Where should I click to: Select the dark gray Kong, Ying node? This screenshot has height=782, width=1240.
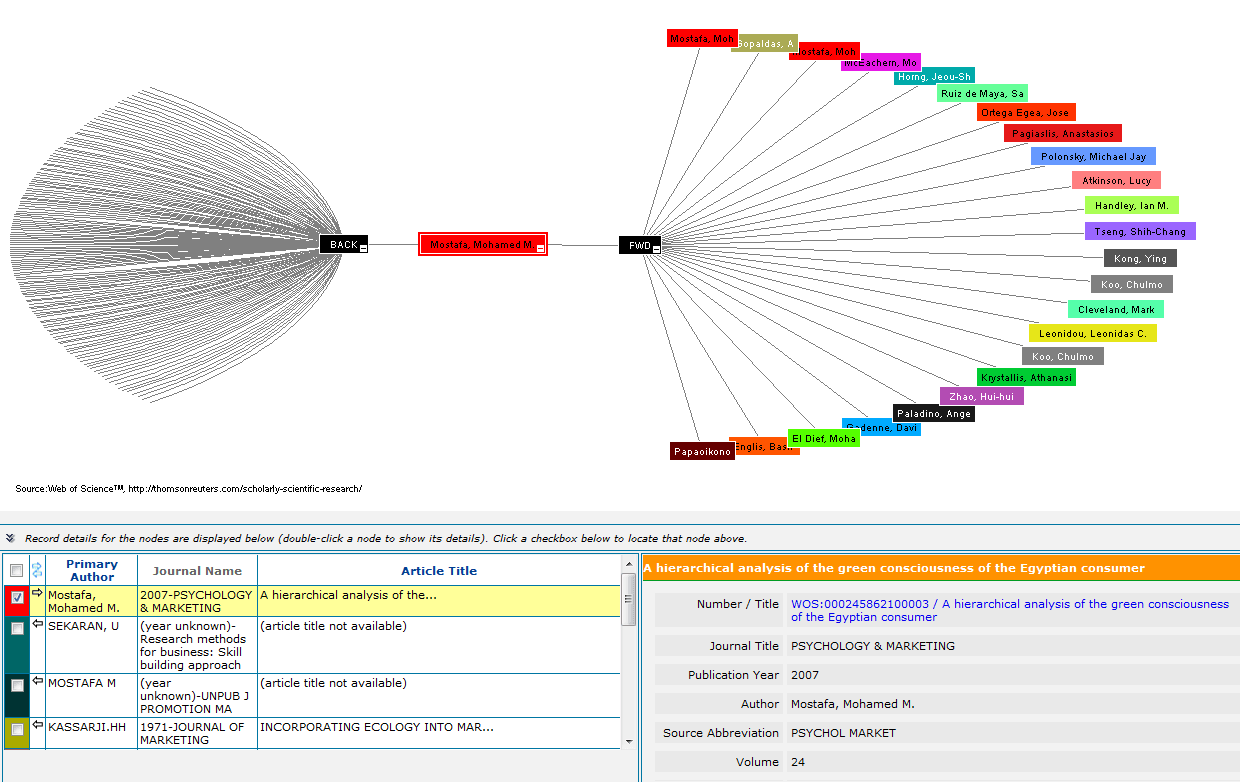coord(1140,258)
